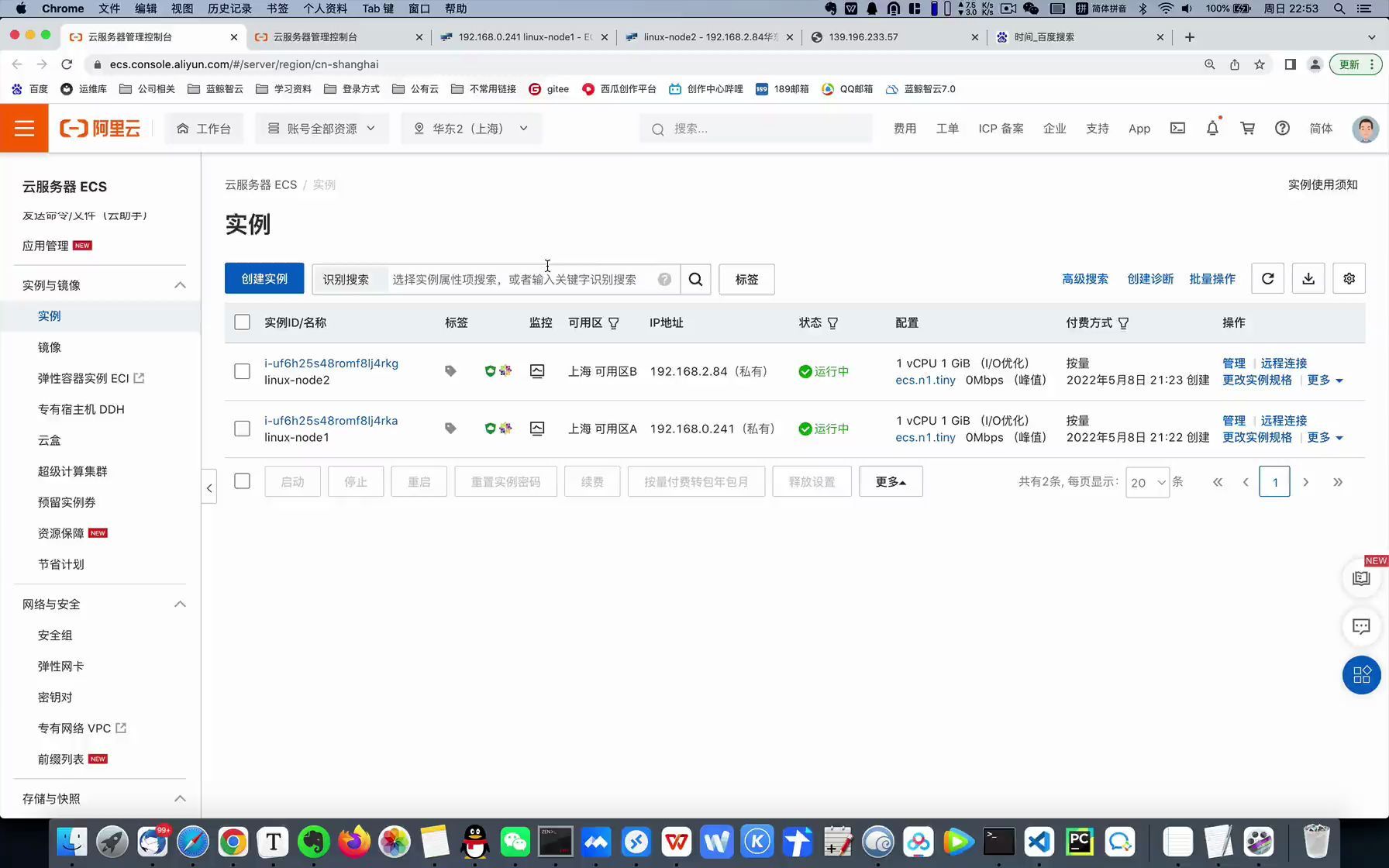1389x868 pixels.
Task: Refresh the instance list
Action: 1268,279
